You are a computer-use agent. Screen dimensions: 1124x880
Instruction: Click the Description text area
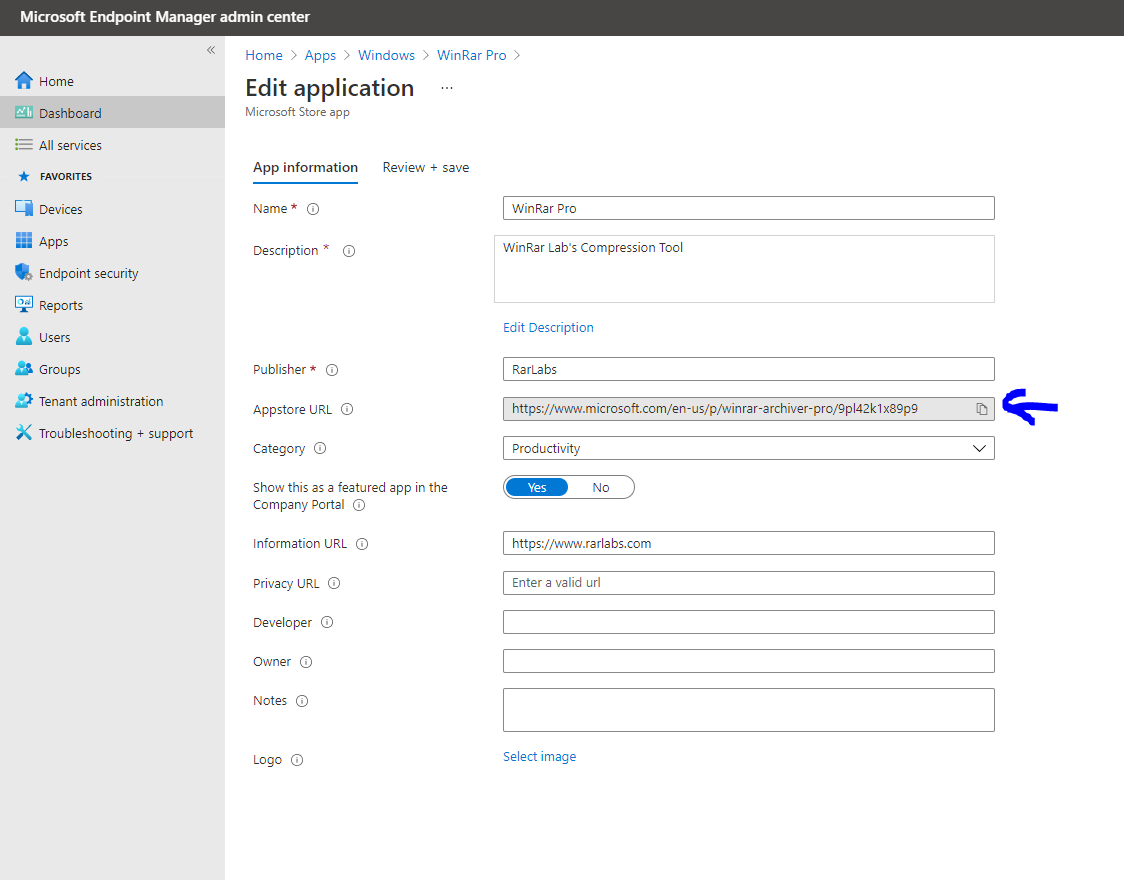point(744,269)
